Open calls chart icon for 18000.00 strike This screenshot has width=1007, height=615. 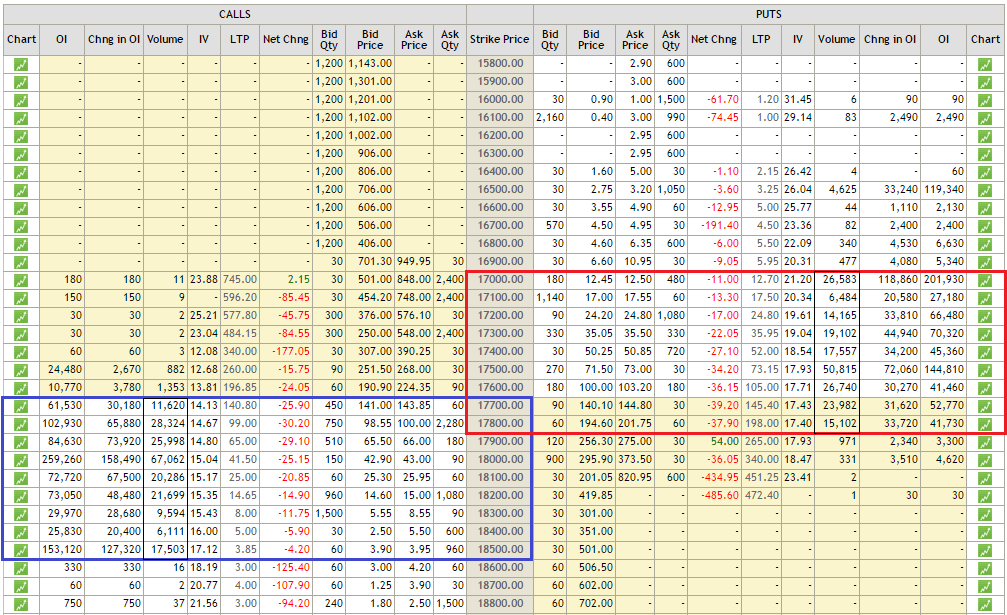21,460
